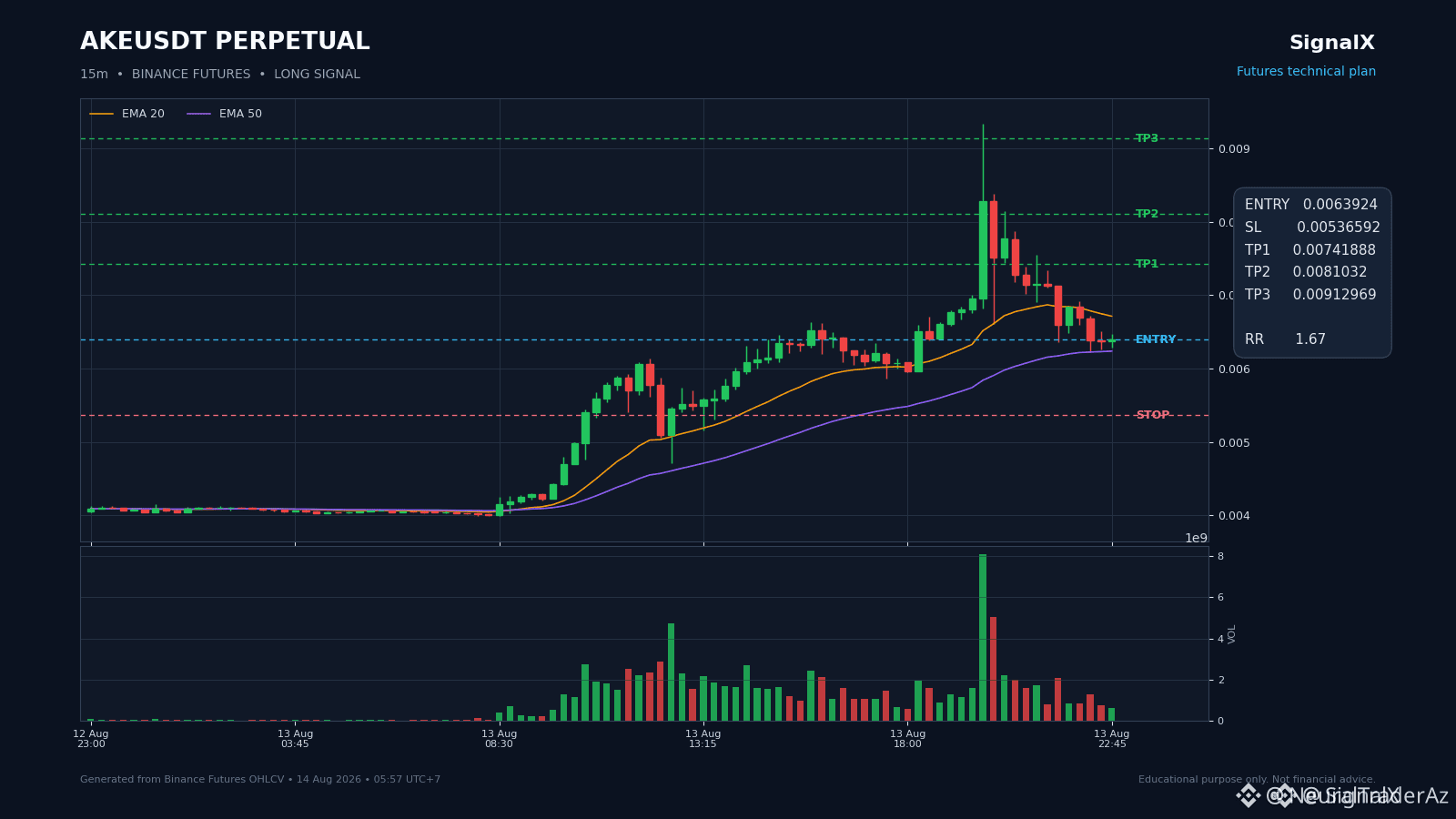1456x819 pixels.
Task: Click the 8 tick on volume axis
Action: 1220,557
